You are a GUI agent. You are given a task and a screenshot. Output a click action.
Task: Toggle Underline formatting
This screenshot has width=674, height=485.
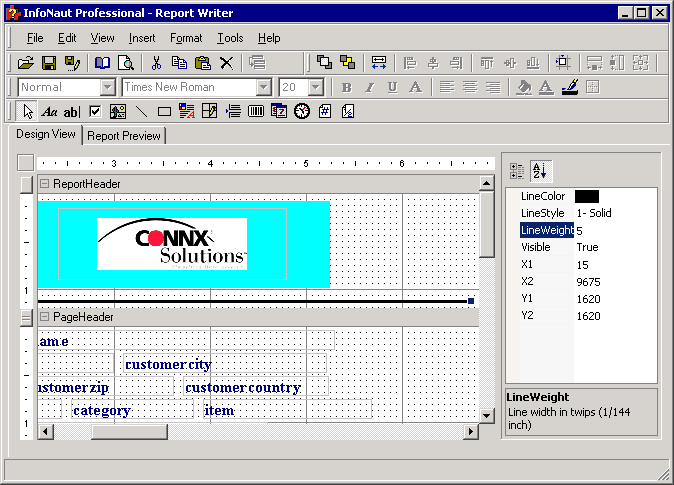392,88
